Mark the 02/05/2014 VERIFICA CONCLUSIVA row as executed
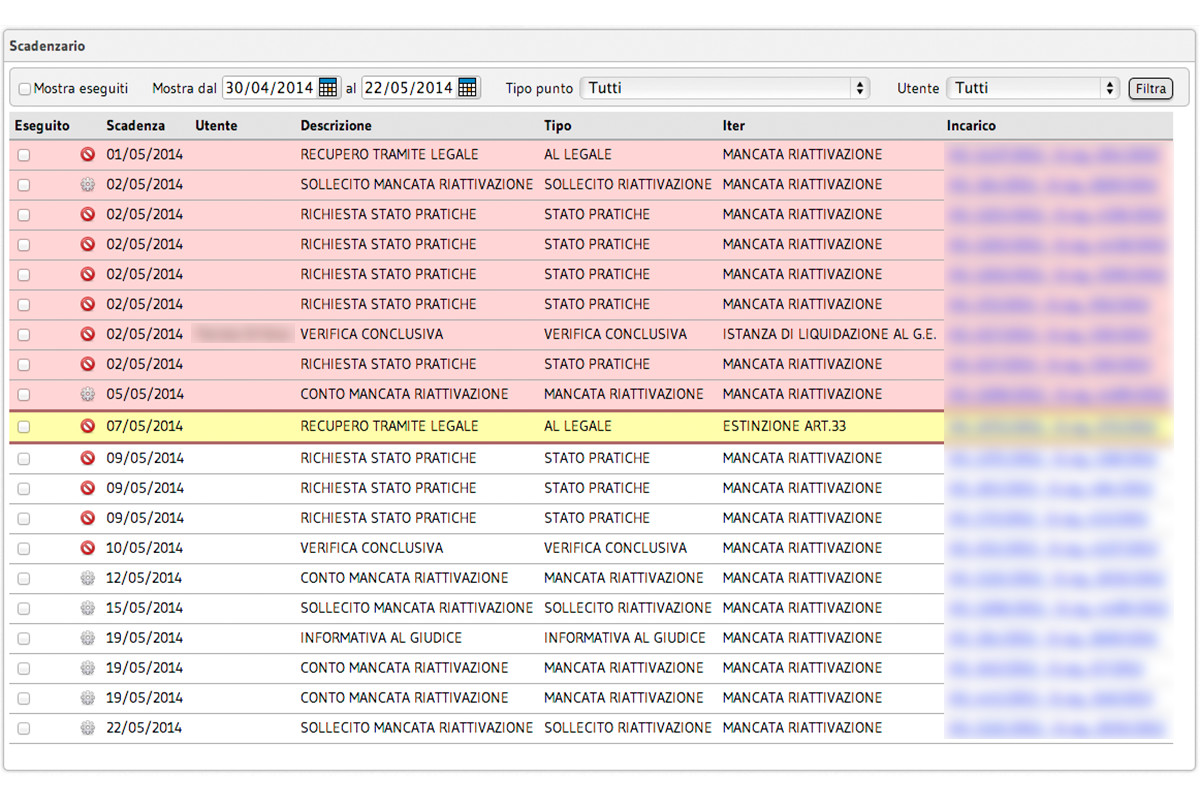The height and width of the screenshot is (800, 1200). pyautogui.click(x=24, y=336)
